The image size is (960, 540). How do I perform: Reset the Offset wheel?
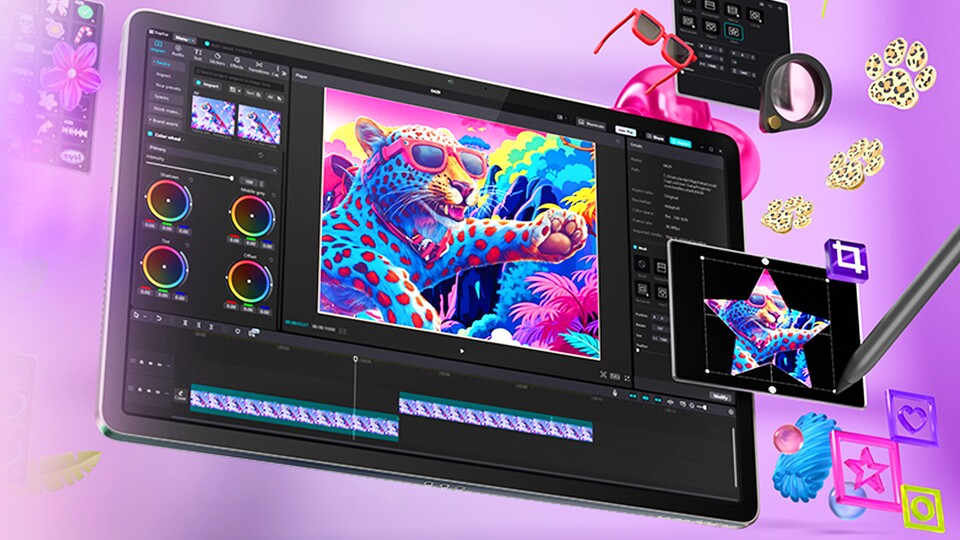[270, 260]
